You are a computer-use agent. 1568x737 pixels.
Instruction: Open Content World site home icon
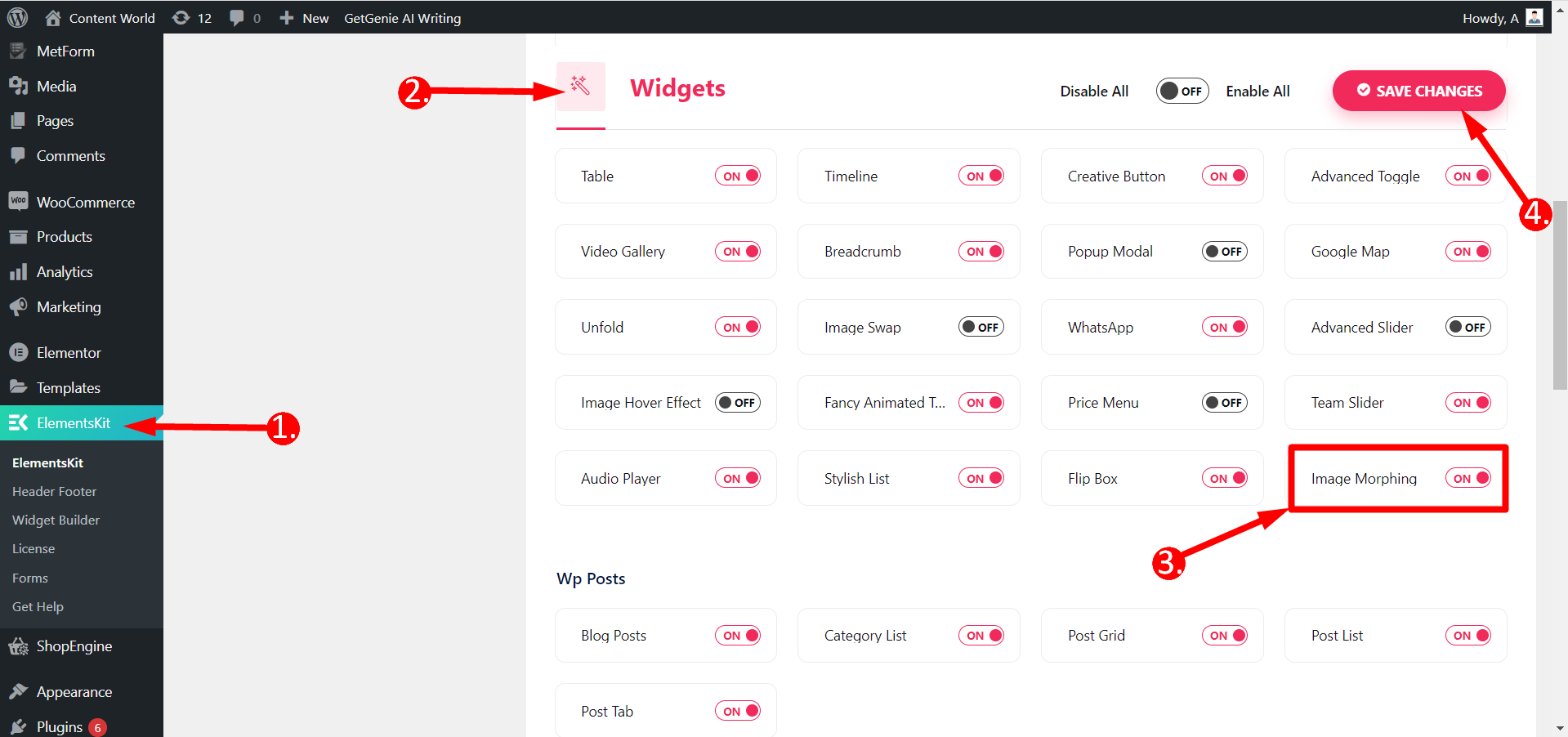pyautogui.click(x=53, y=17)
